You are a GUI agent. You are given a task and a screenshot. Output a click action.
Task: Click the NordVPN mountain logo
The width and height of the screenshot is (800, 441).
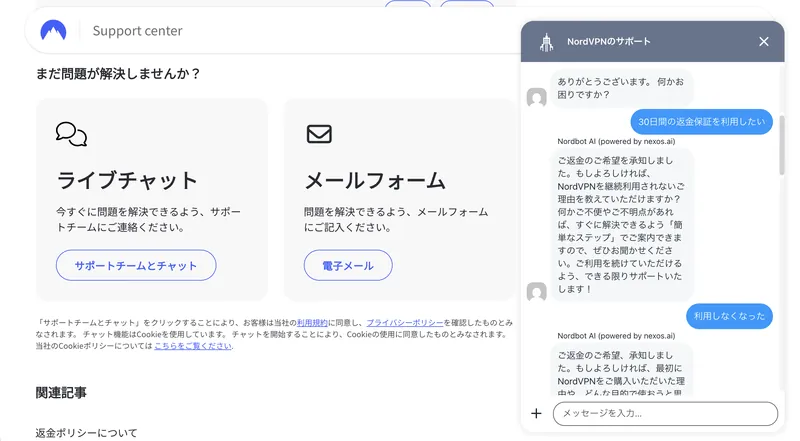[x=53, y=31]
